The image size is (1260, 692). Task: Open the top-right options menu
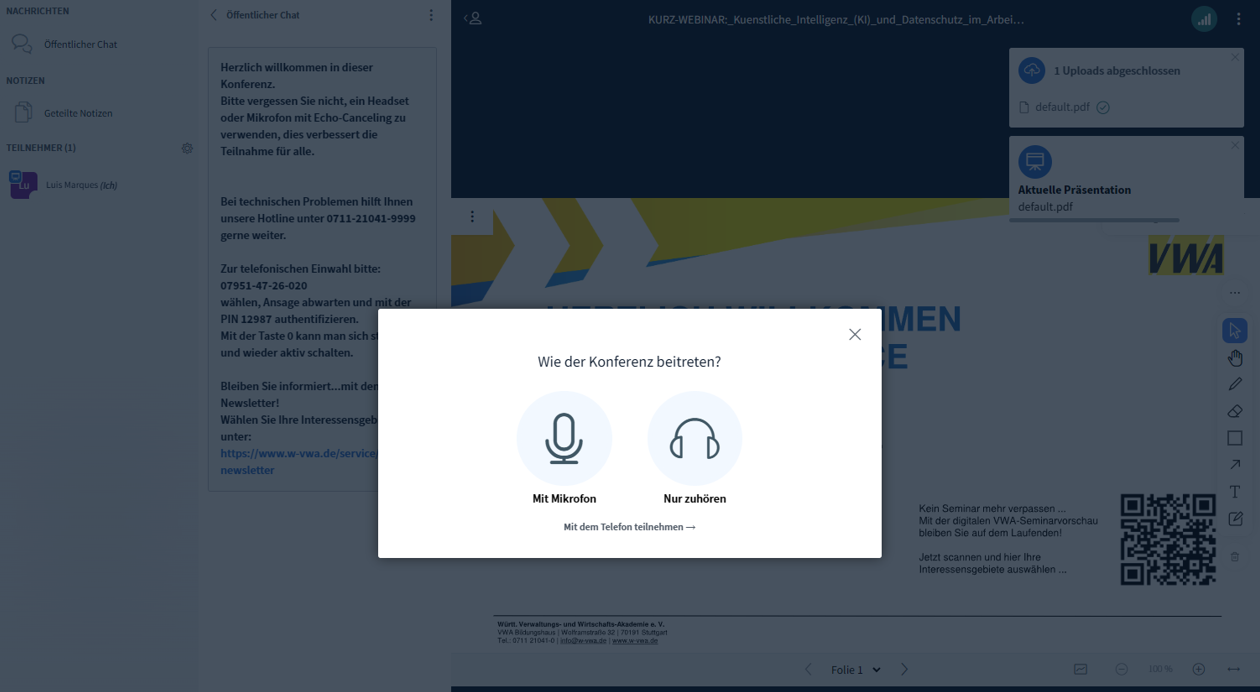[x=1239, y=18]
